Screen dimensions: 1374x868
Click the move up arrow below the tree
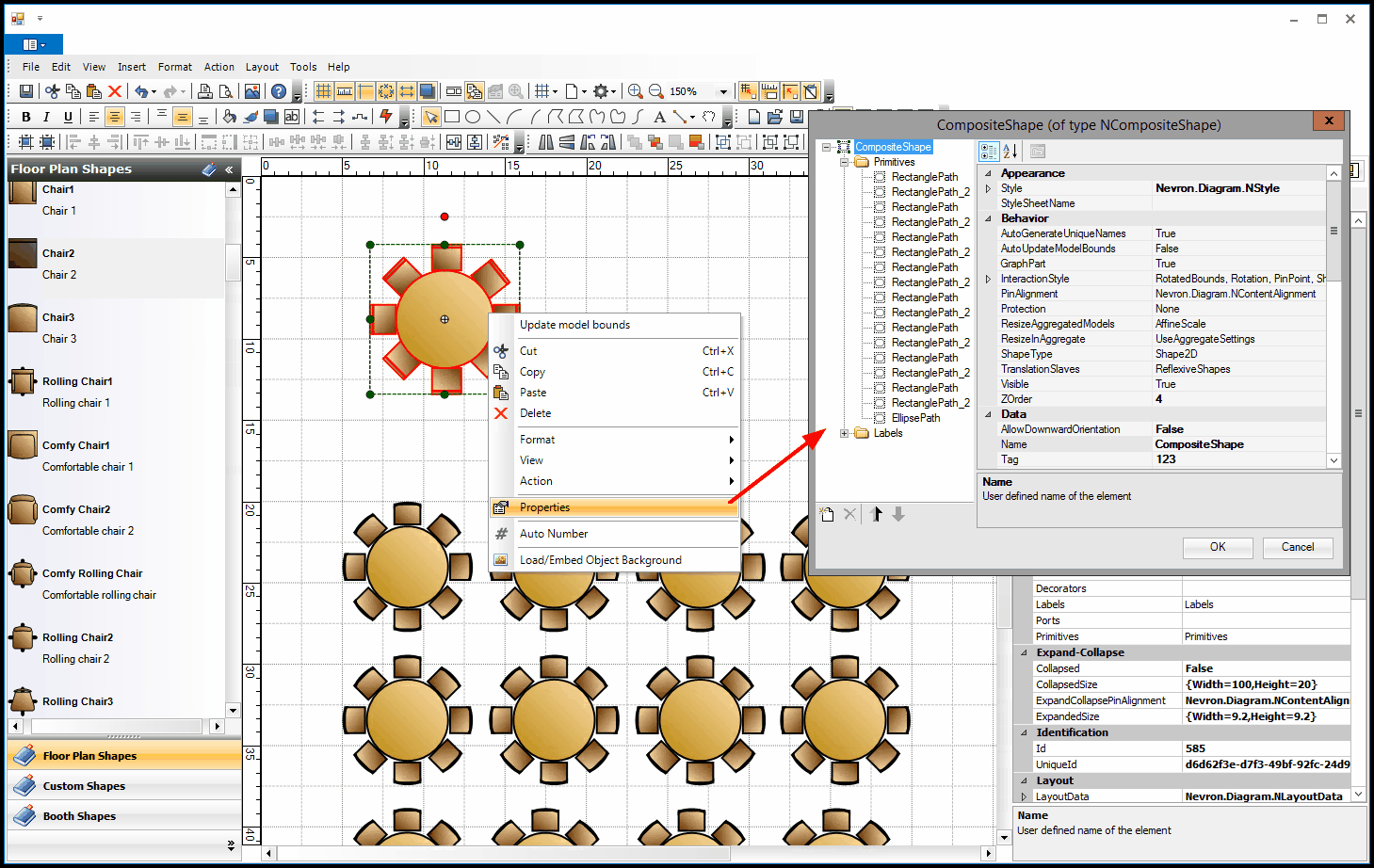(x=877, y=514)
